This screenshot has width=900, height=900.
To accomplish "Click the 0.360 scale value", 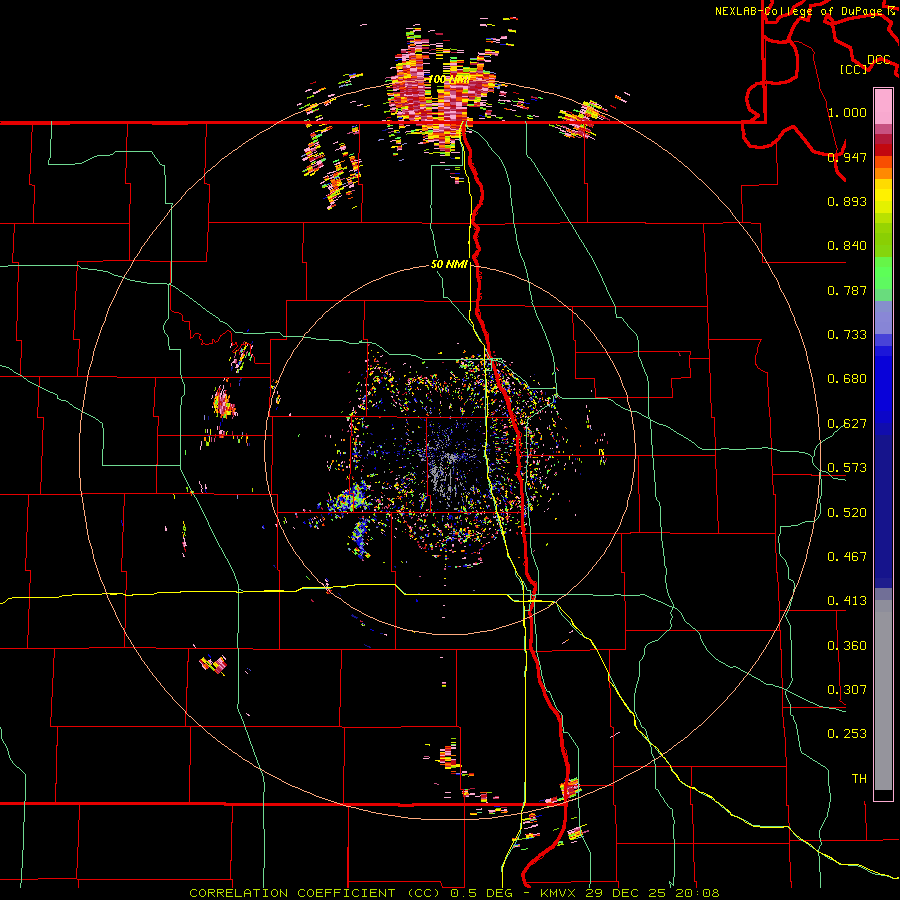I will [x=847, y=646].
